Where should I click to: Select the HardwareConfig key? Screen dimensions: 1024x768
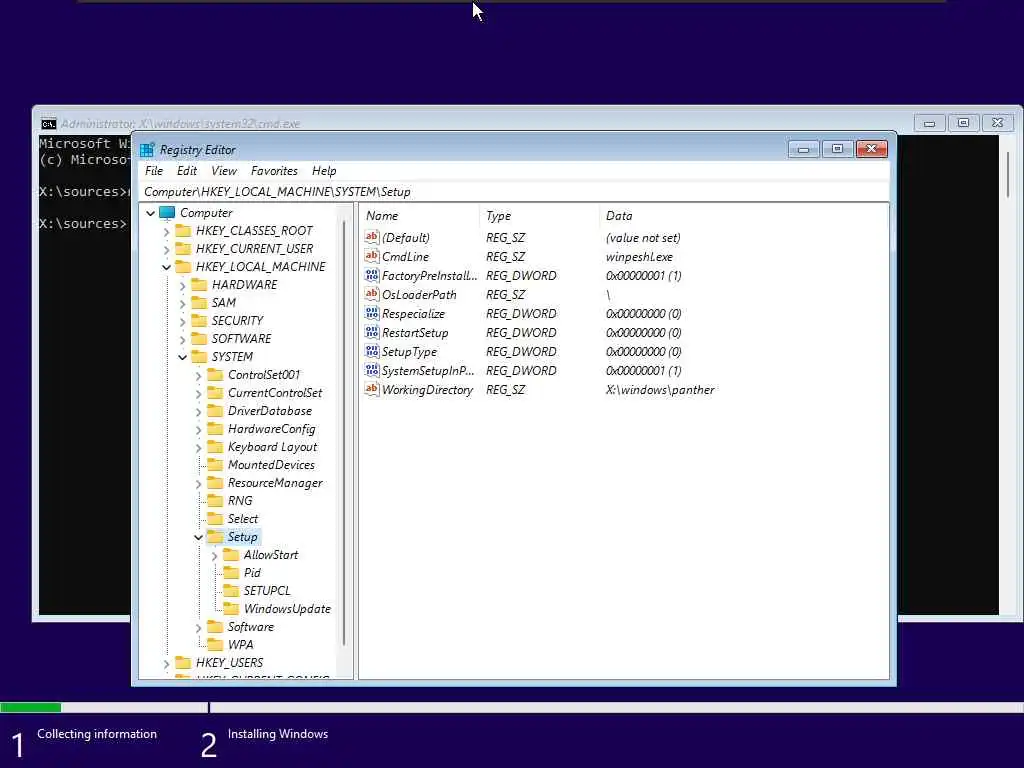pyautogui.click(x=272, y=429)
